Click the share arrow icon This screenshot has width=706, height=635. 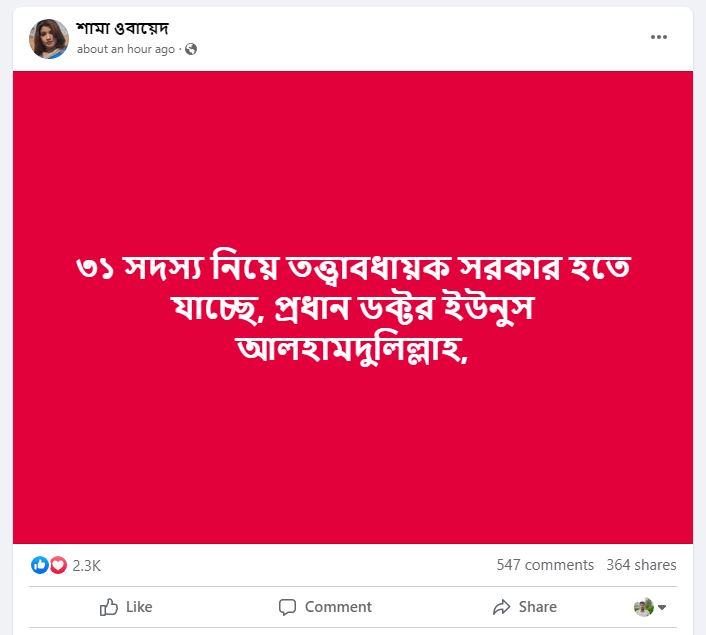[x=501, y=607]
